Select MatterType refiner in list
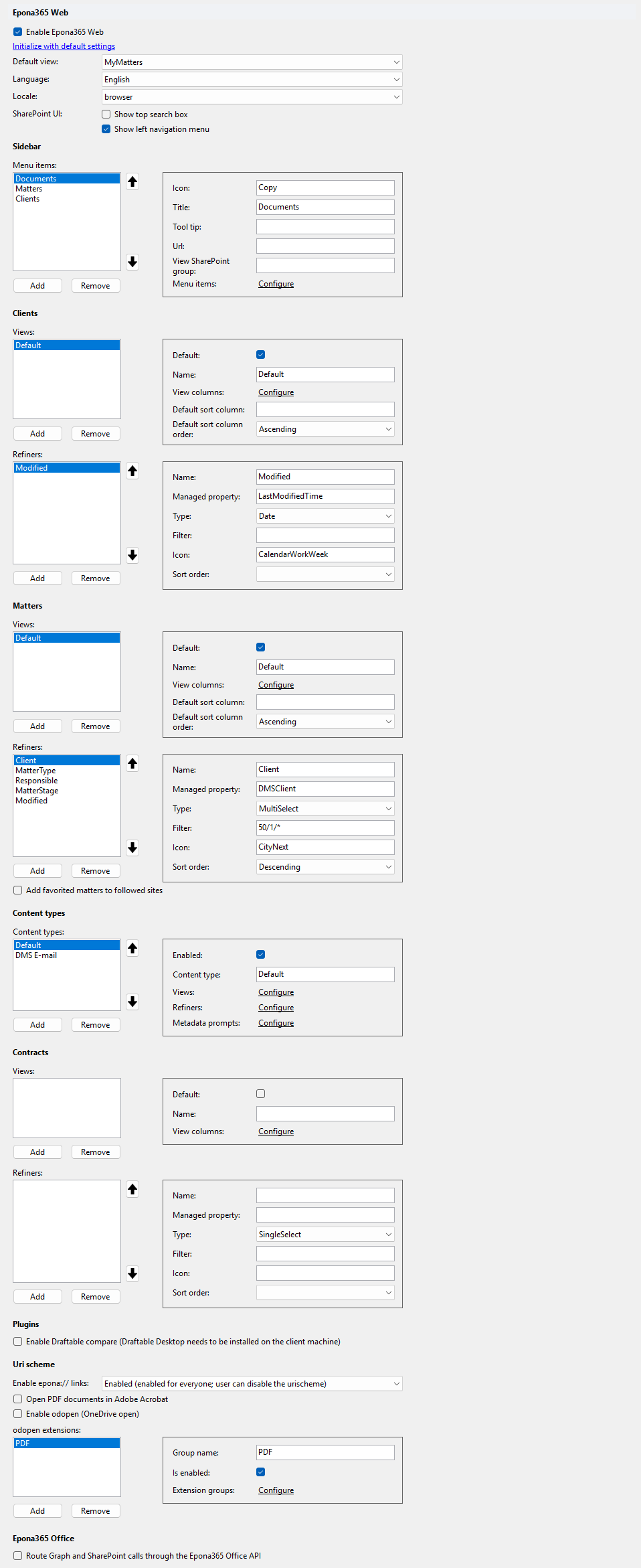This screenshot has height=1568, width=641. click(67, 771)
